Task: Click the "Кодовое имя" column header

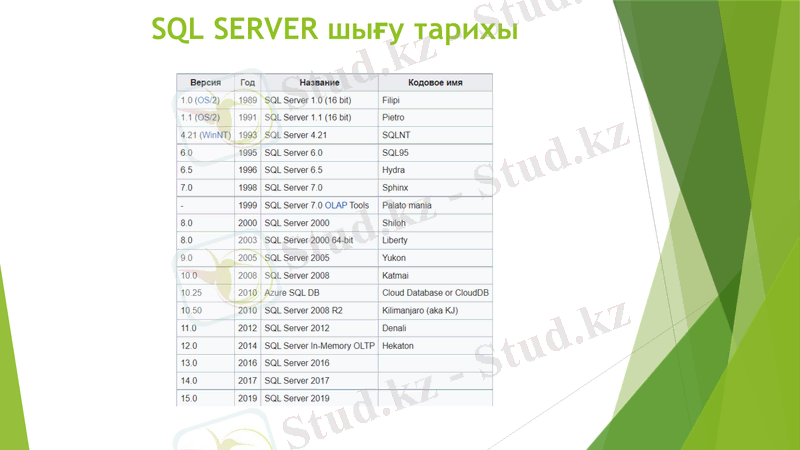Action: pos(434,83)
